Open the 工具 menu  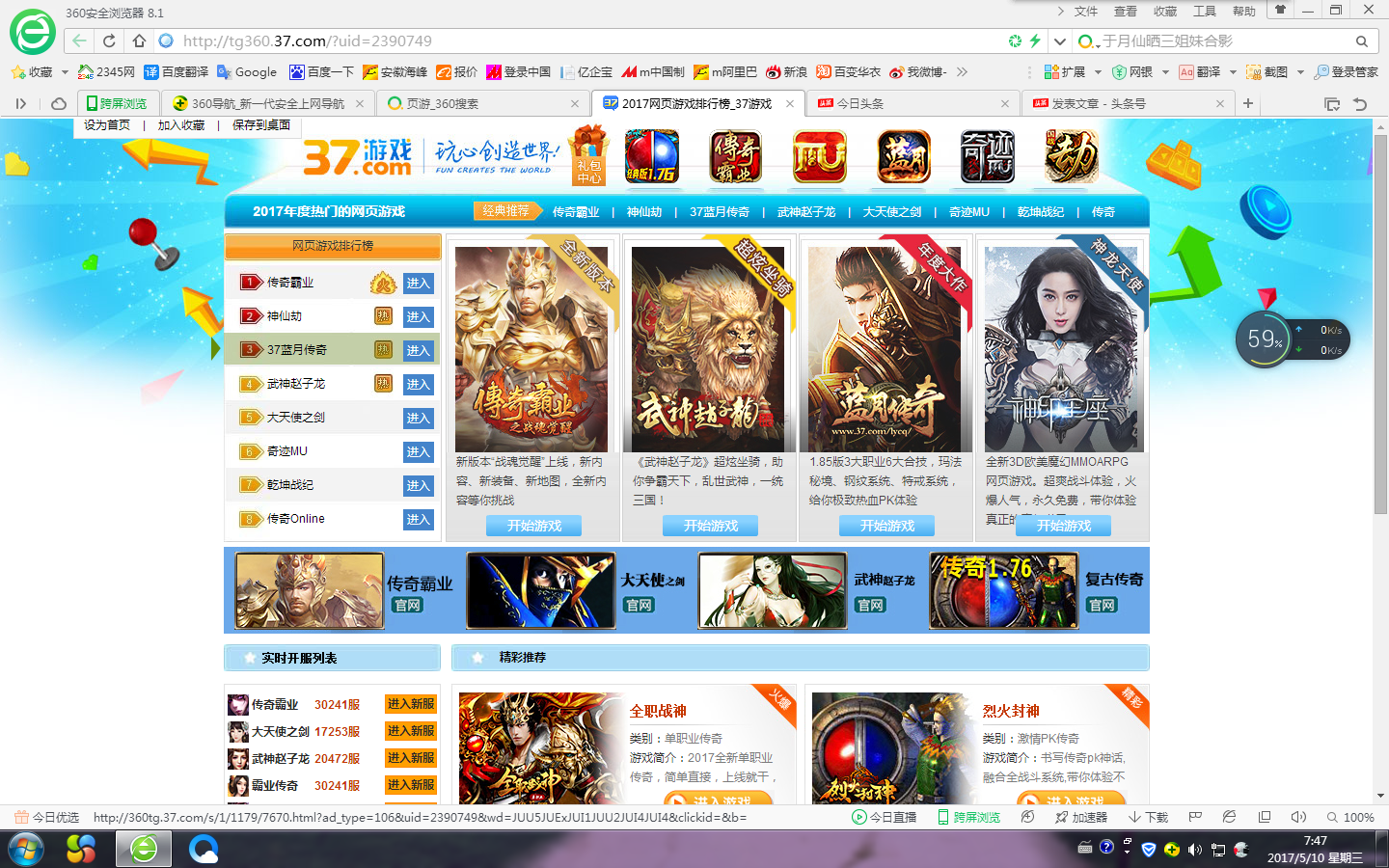pyautogui.click(x=1205, y=12)
